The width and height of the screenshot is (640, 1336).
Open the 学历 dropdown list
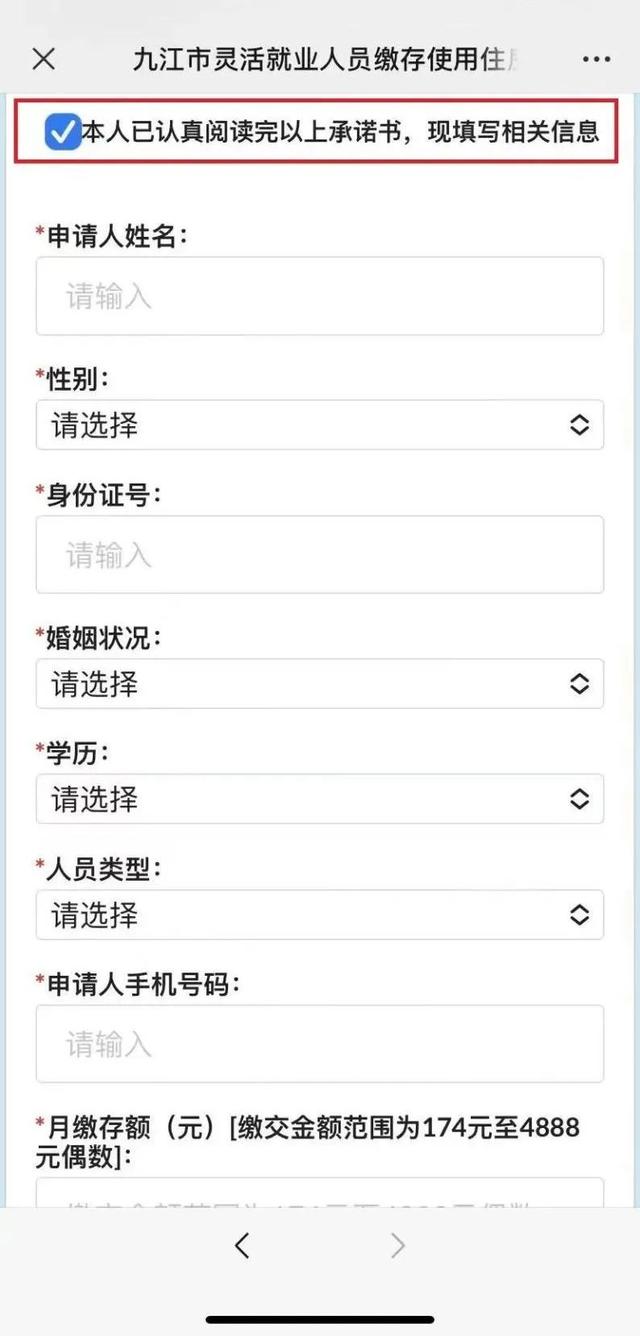[x=319, y=799]
